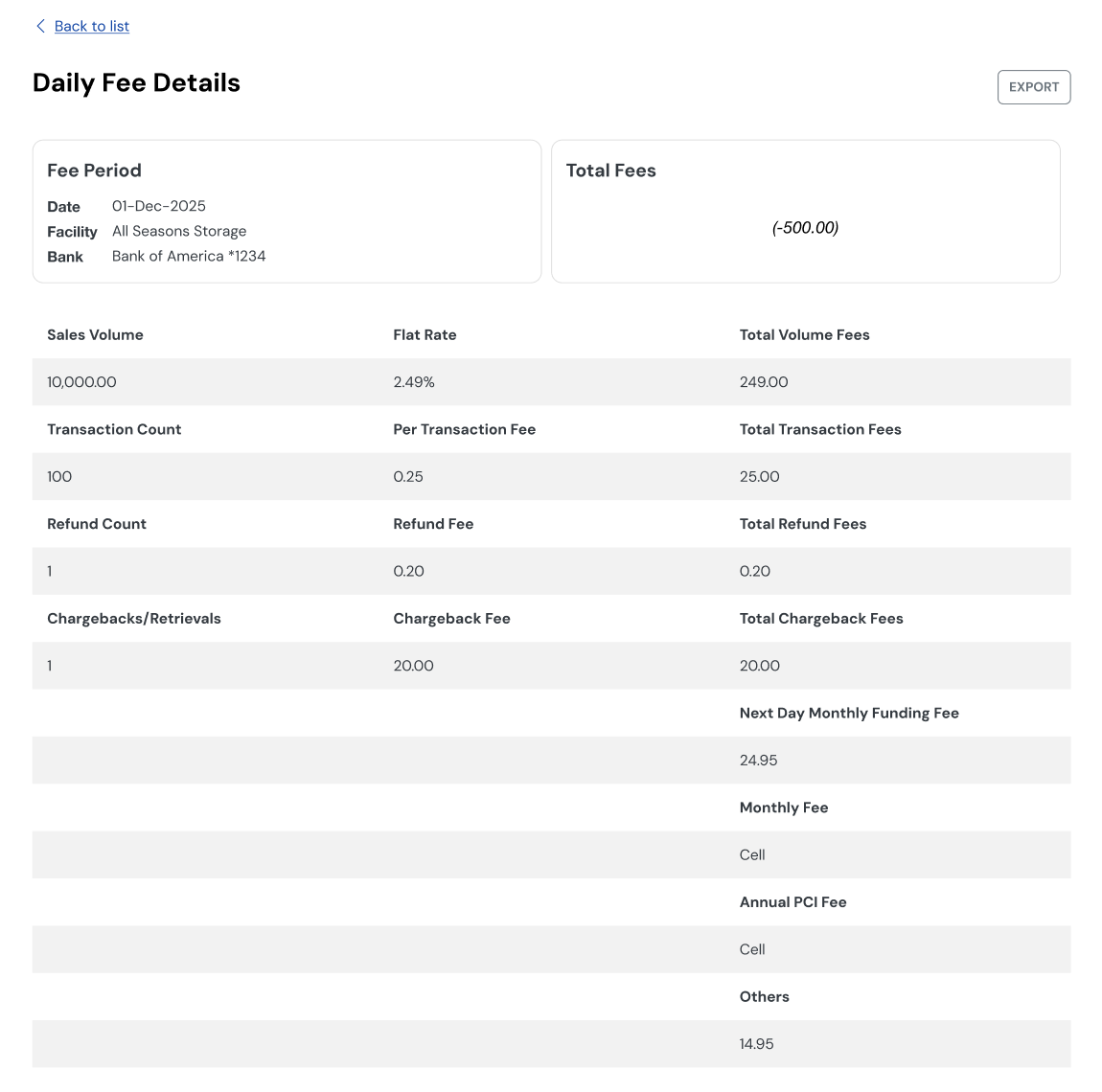Click the Transaction Count value 100

59,477
